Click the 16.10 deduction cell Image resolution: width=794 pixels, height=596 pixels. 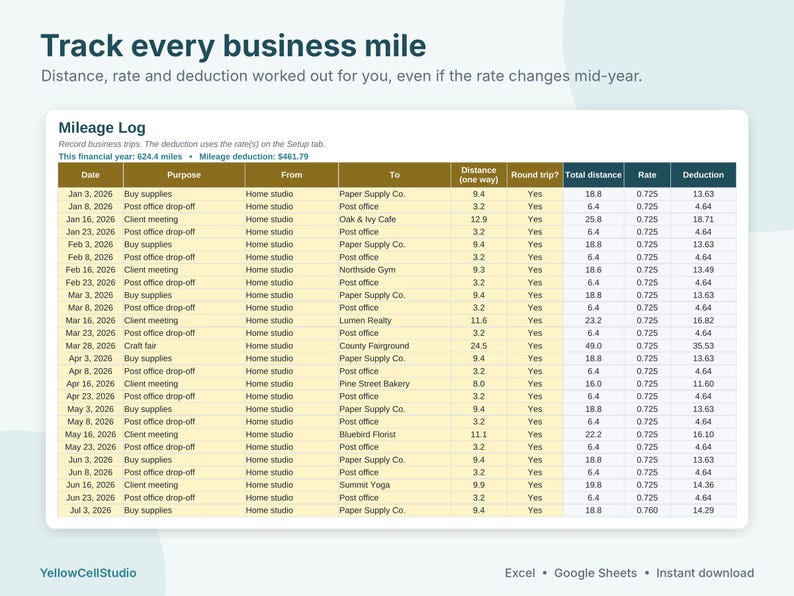tap(703, 434)
